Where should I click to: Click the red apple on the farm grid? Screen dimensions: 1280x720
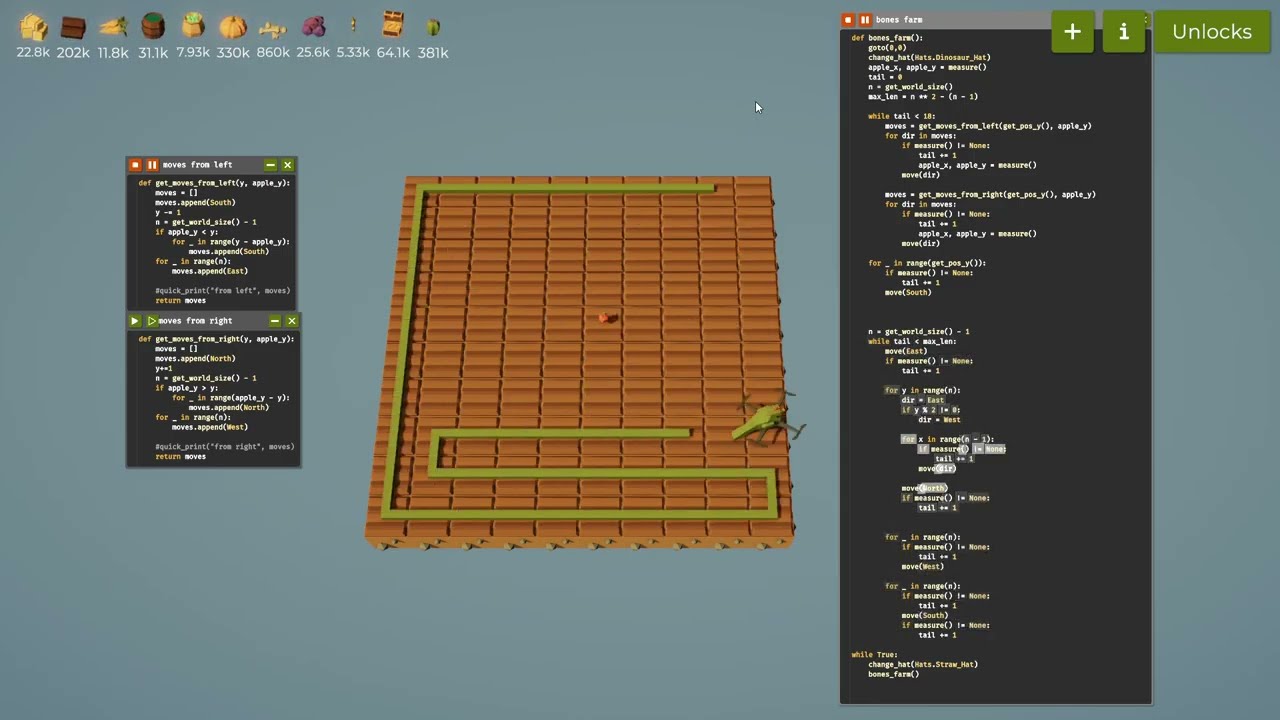click(604, 318)
